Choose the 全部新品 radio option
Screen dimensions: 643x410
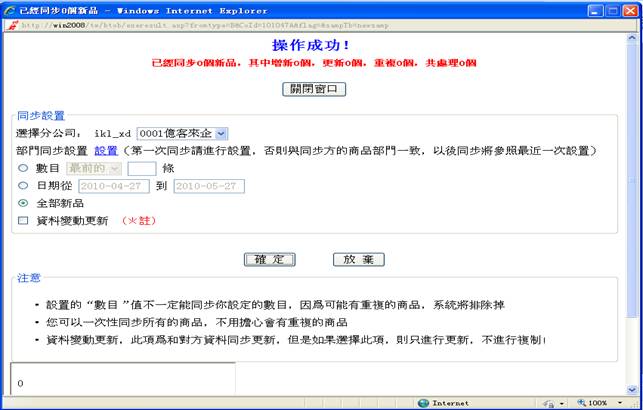pyautogui.click(x=23, y=203)
